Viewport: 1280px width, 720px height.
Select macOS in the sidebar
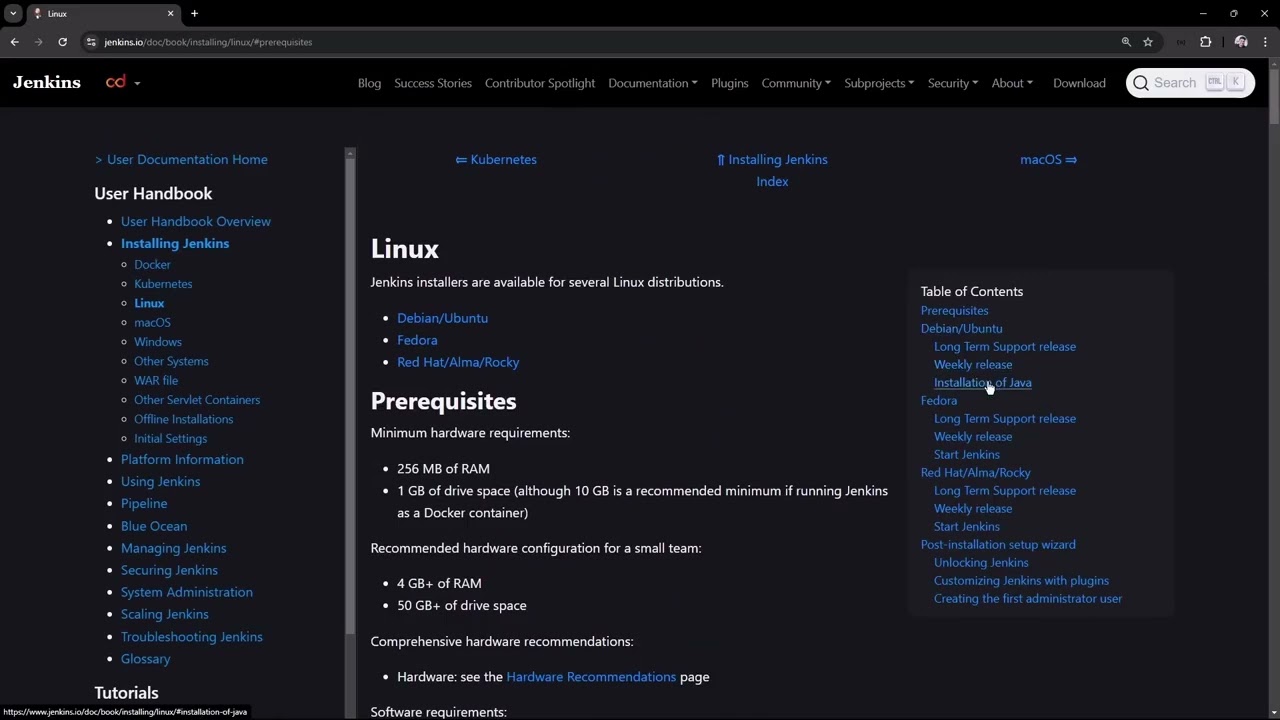click(152, 322)
